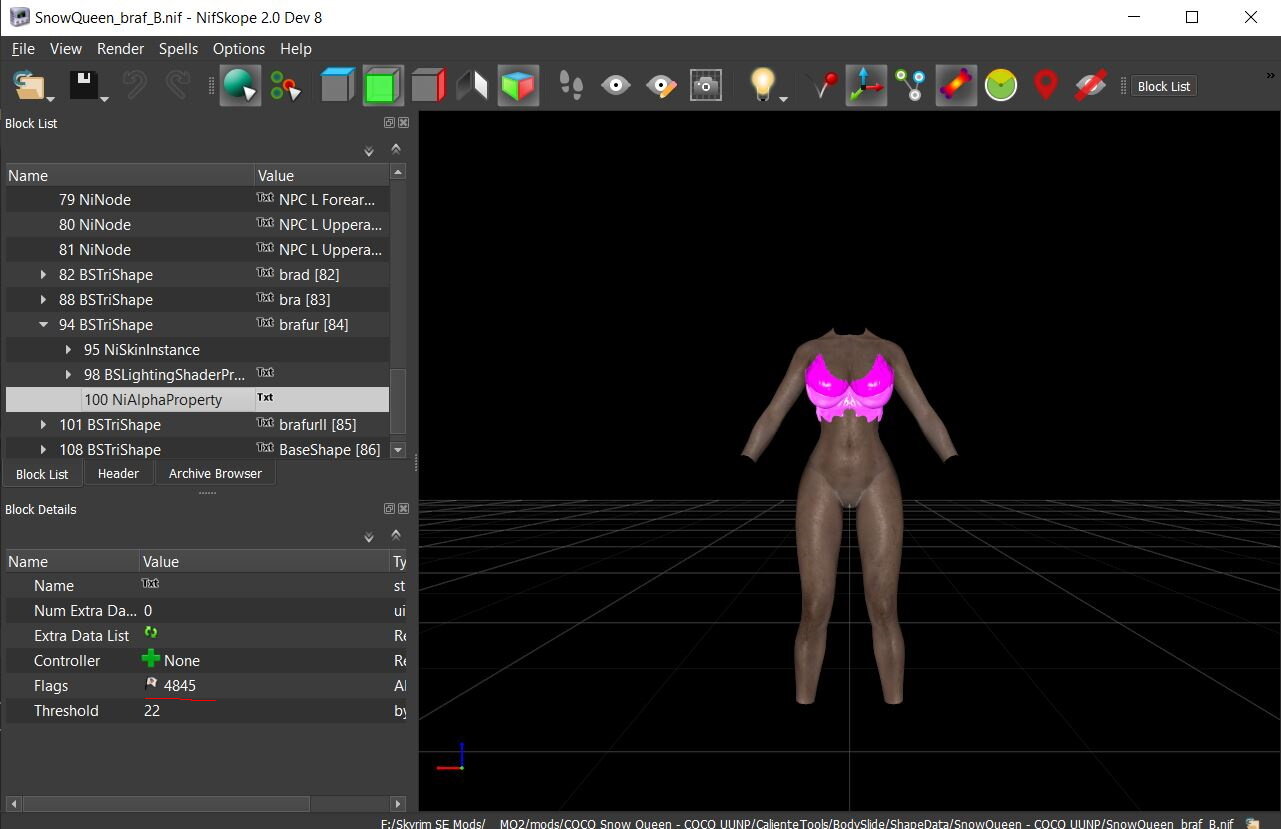Expand the 88 BSTriShape node
Screen dimensions: 1281x829
[43, 299]
